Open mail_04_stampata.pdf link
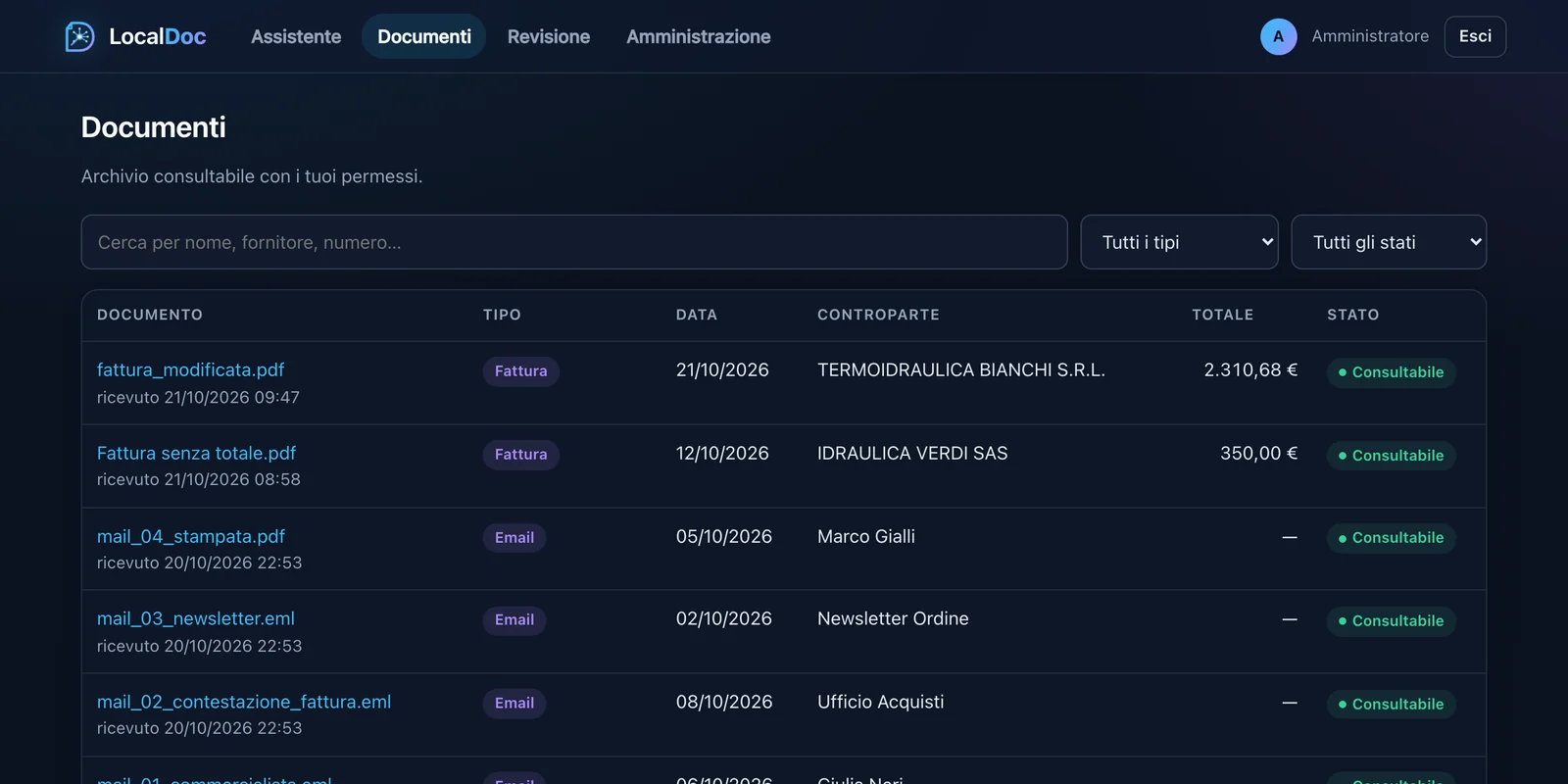The width and height of the screenshot is (1568, 784). pyautogui.click(x=191, y=536)
